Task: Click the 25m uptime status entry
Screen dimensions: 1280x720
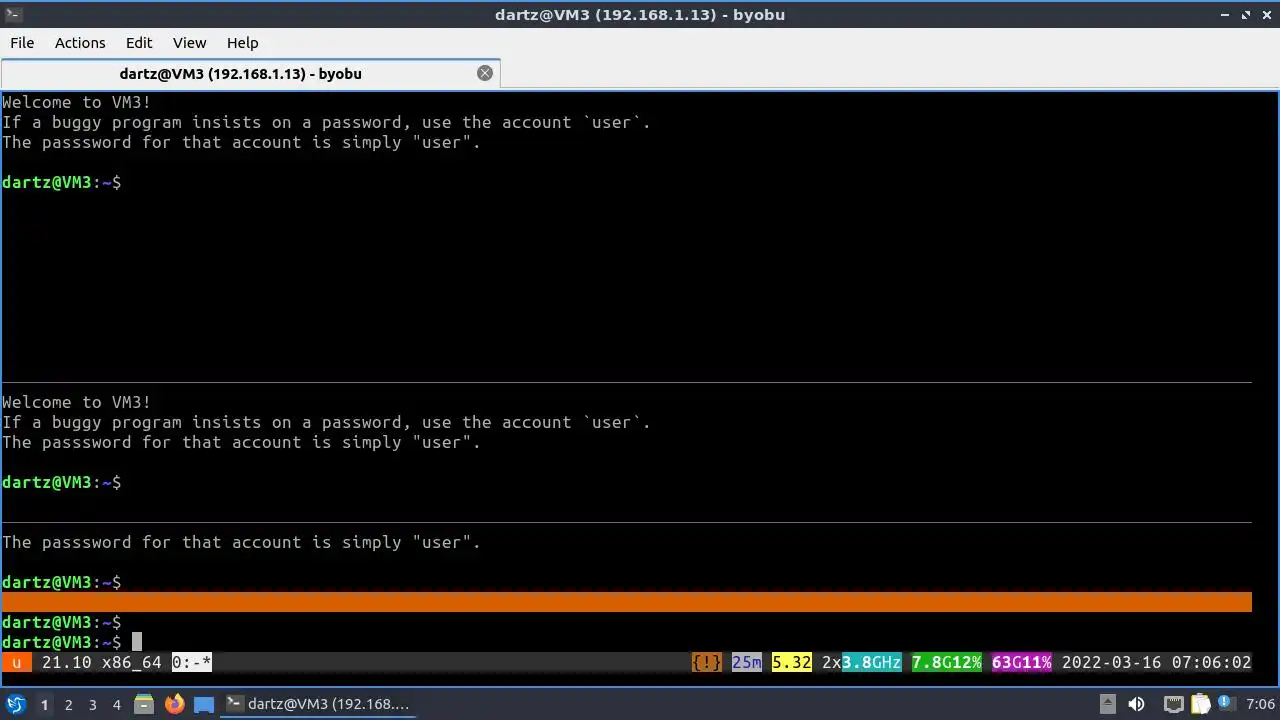Action: [747, 662]
